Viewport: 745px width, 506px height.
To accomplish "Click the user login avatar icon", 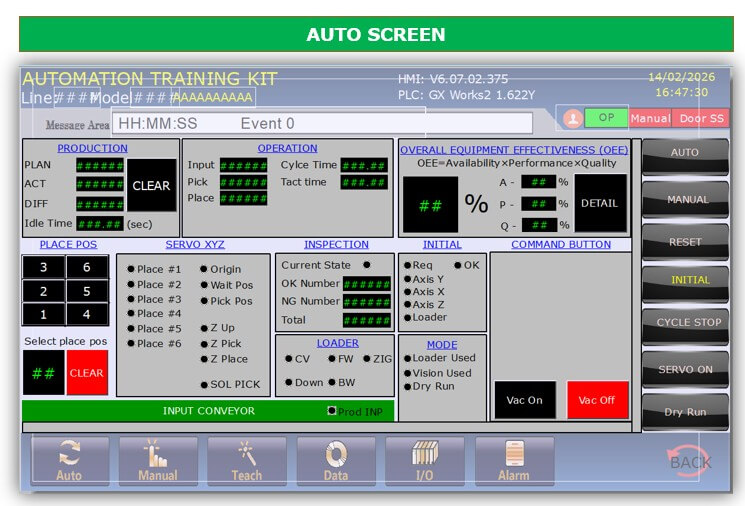I will [573, 118].
